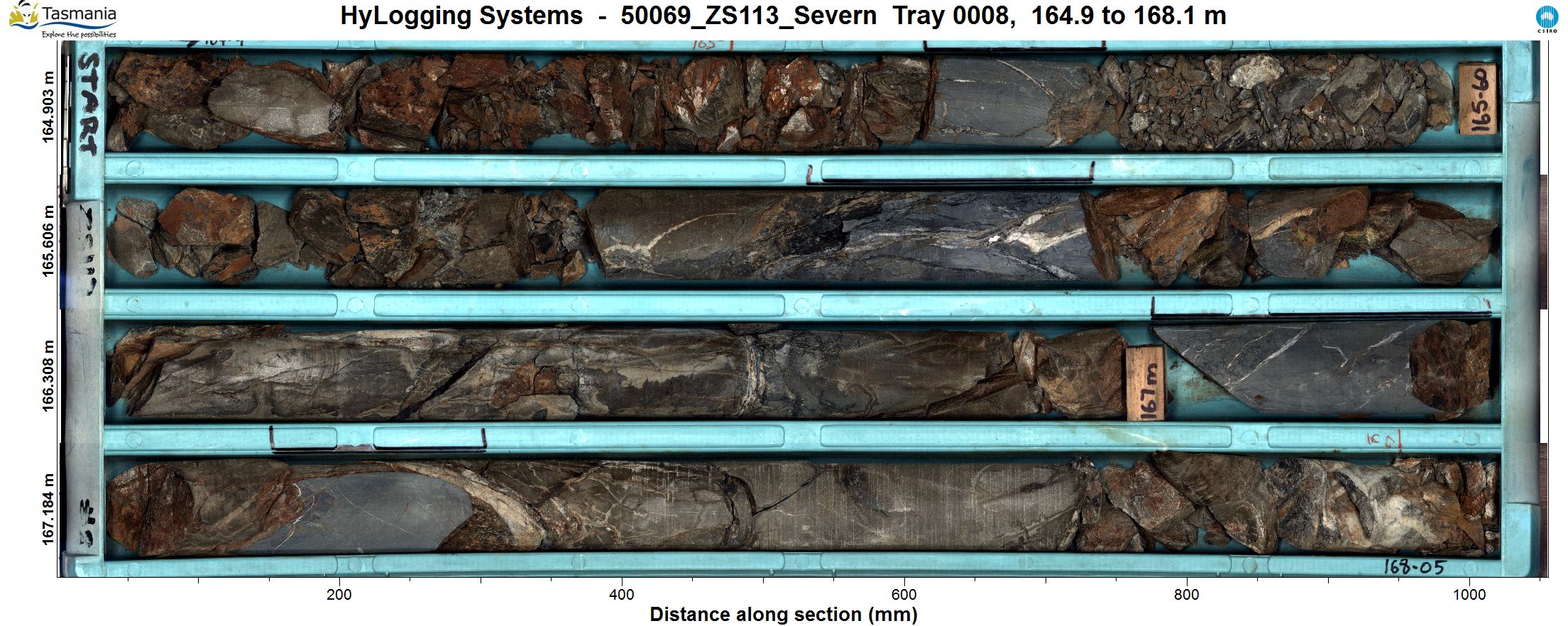Image resolution: width=1568 pixels, height=626 pixels.
Task: Click the CSIRO logo in top-right corner
Action: point(1546,20)
